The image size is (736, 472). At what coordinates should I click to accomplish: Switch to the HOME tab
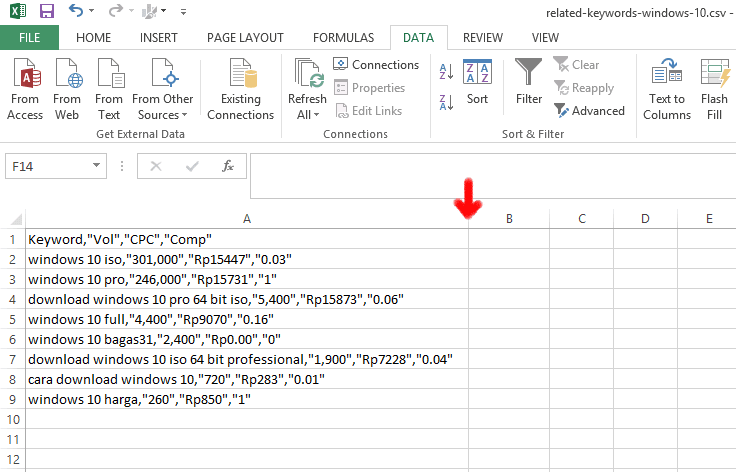93,38
